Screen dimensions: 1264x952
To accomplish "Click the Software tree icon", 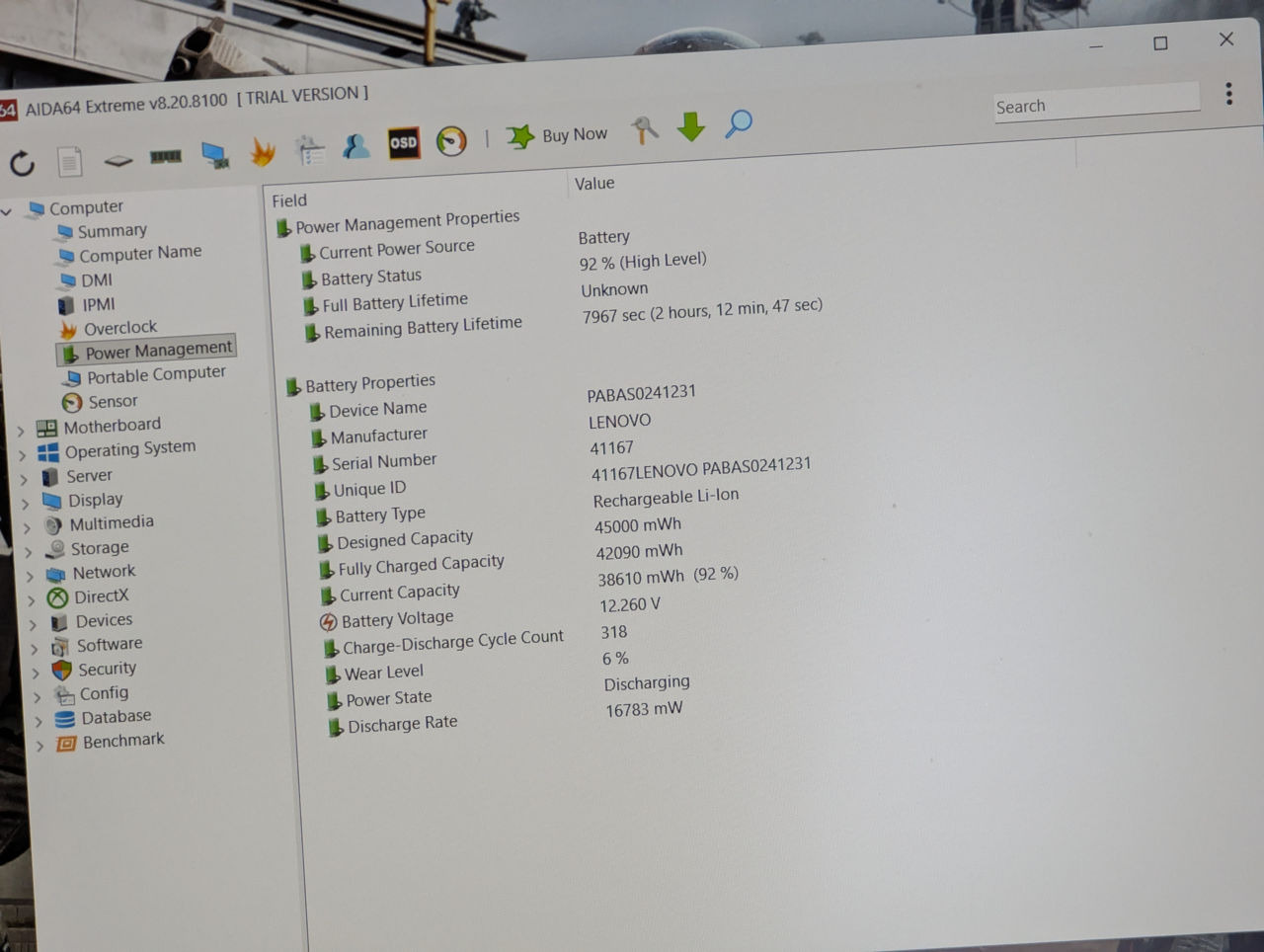I will (x=60, y=647).
